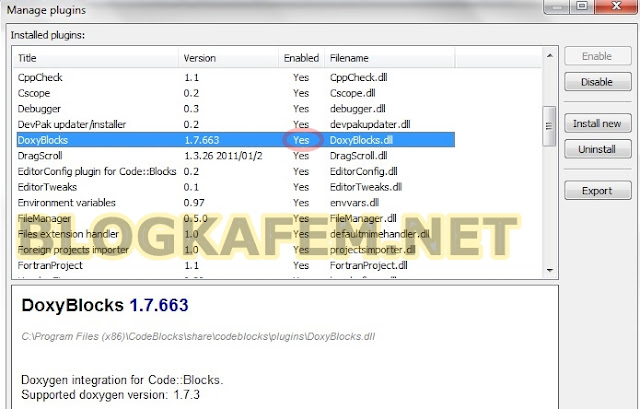Click the Export button
The height and width of the screenshot is (409, 640).
tap(598, 191)
